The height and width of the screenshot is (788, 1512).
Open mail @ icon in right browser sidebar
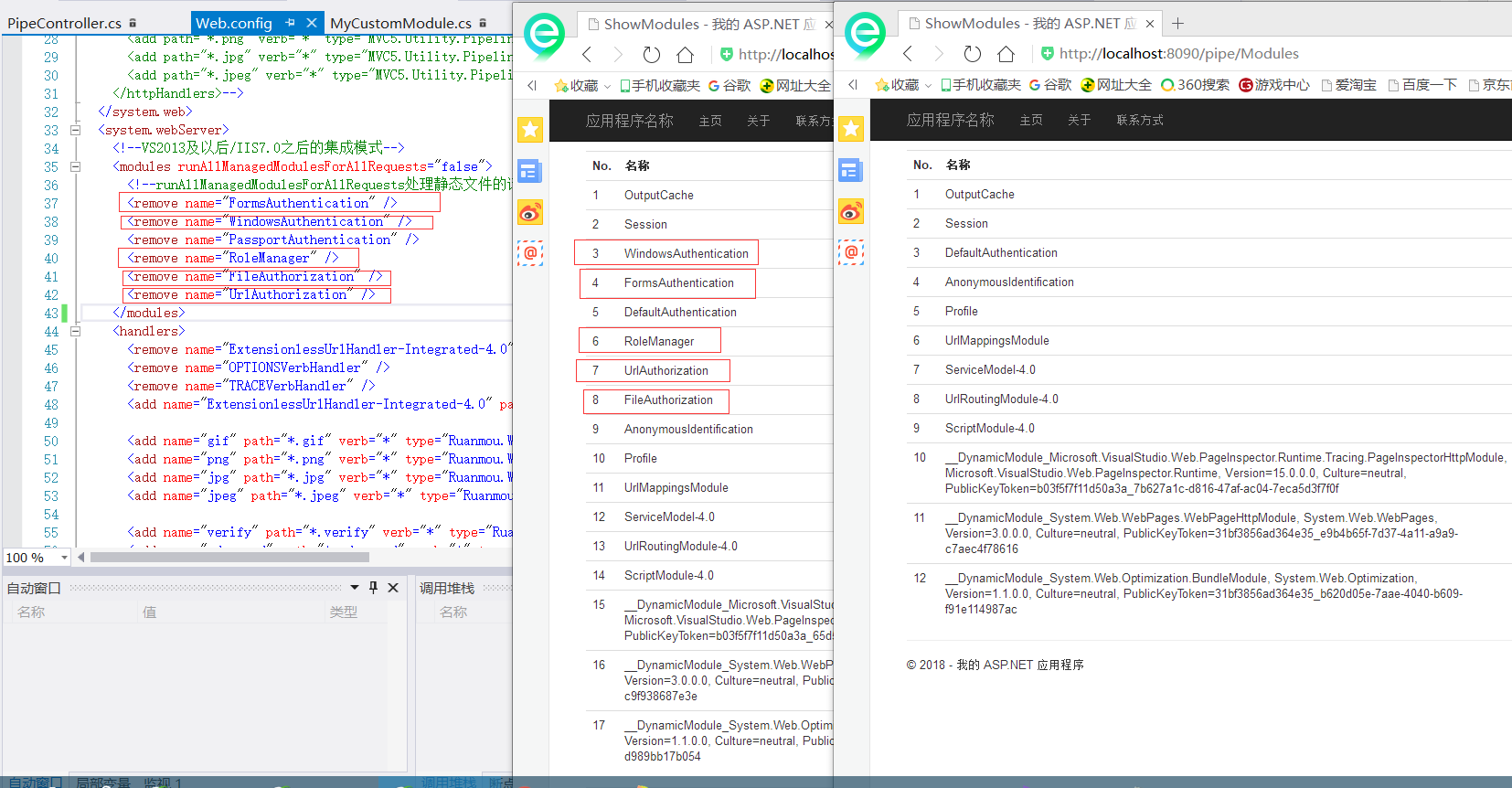point(851,251)
